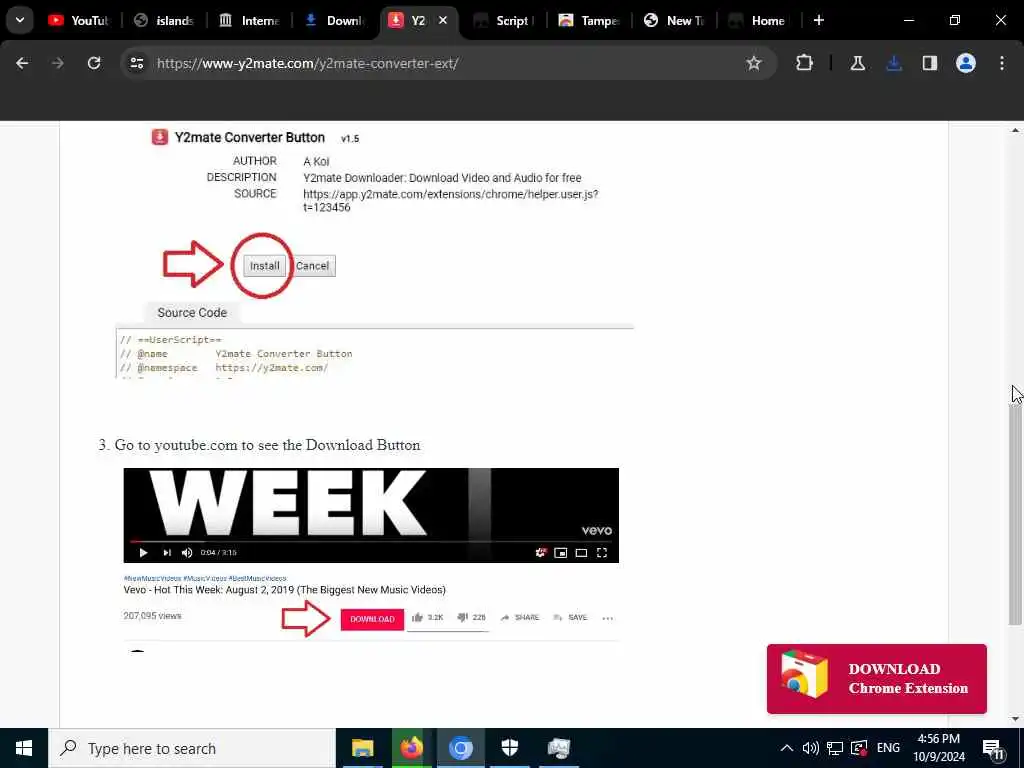Click the app.y2mate.com source URL text
This screenshot has width=1024, height=768.
coord(451,200)
